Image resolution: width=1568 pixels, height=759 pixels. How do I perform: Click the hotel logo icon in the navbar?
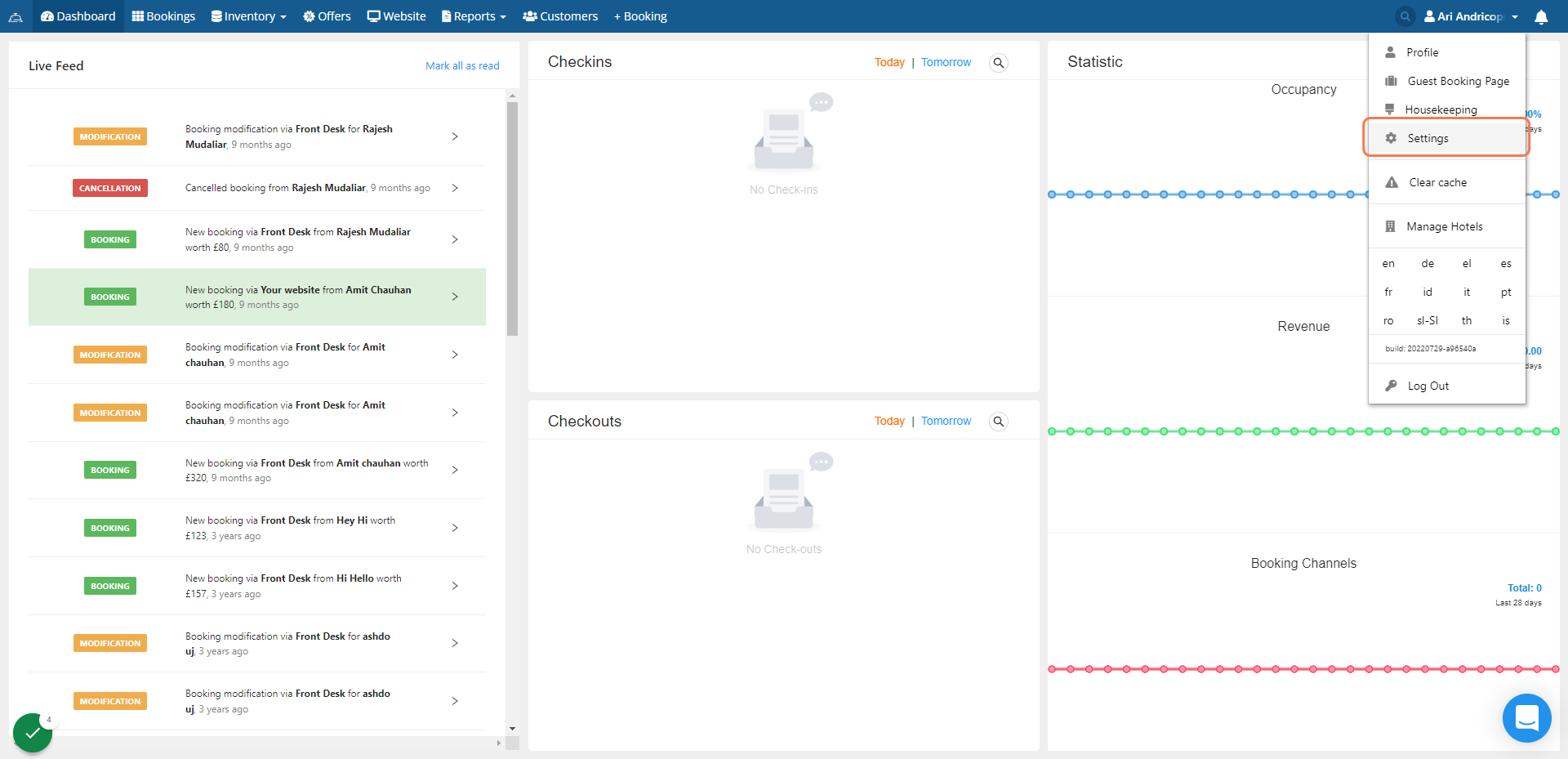pos(16,16)
